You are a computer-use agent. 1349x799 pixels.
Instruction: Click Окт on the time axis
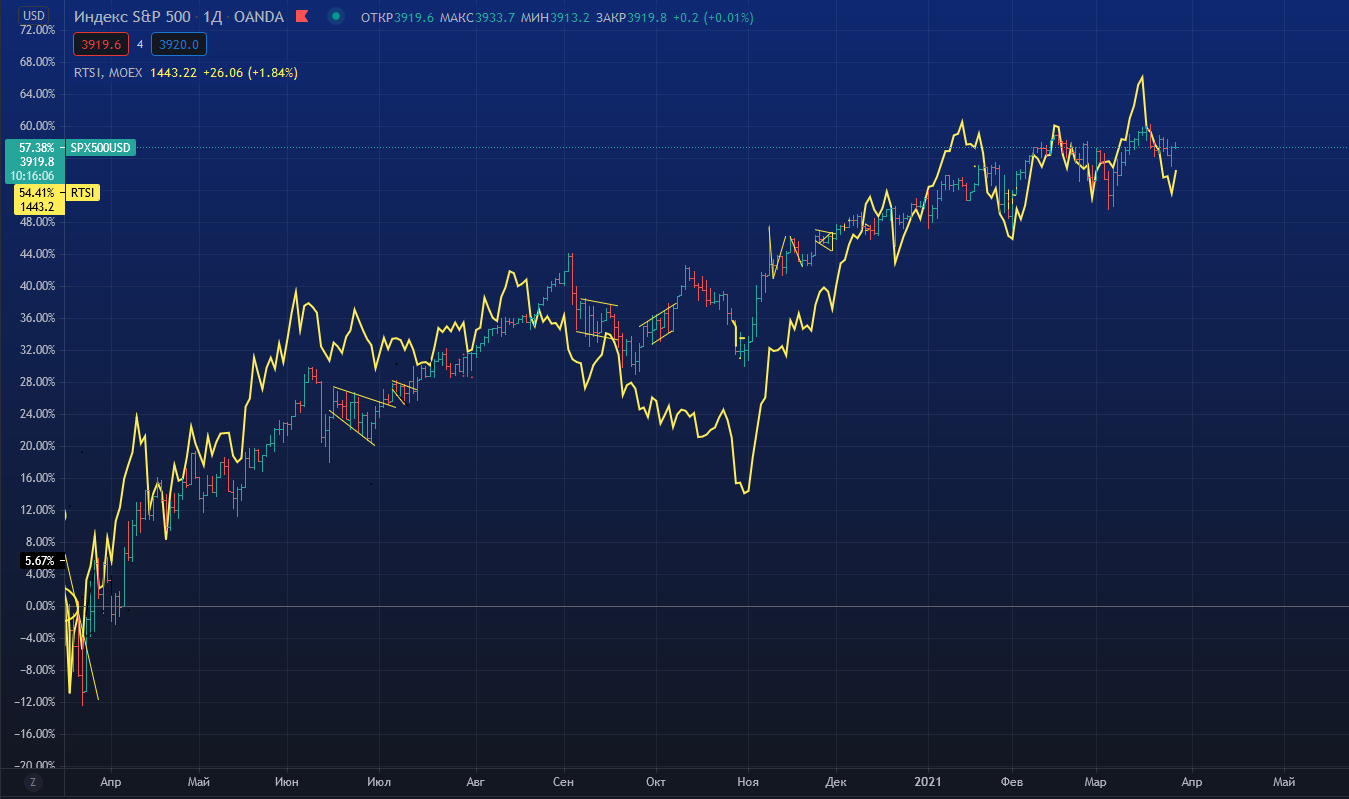656,781
